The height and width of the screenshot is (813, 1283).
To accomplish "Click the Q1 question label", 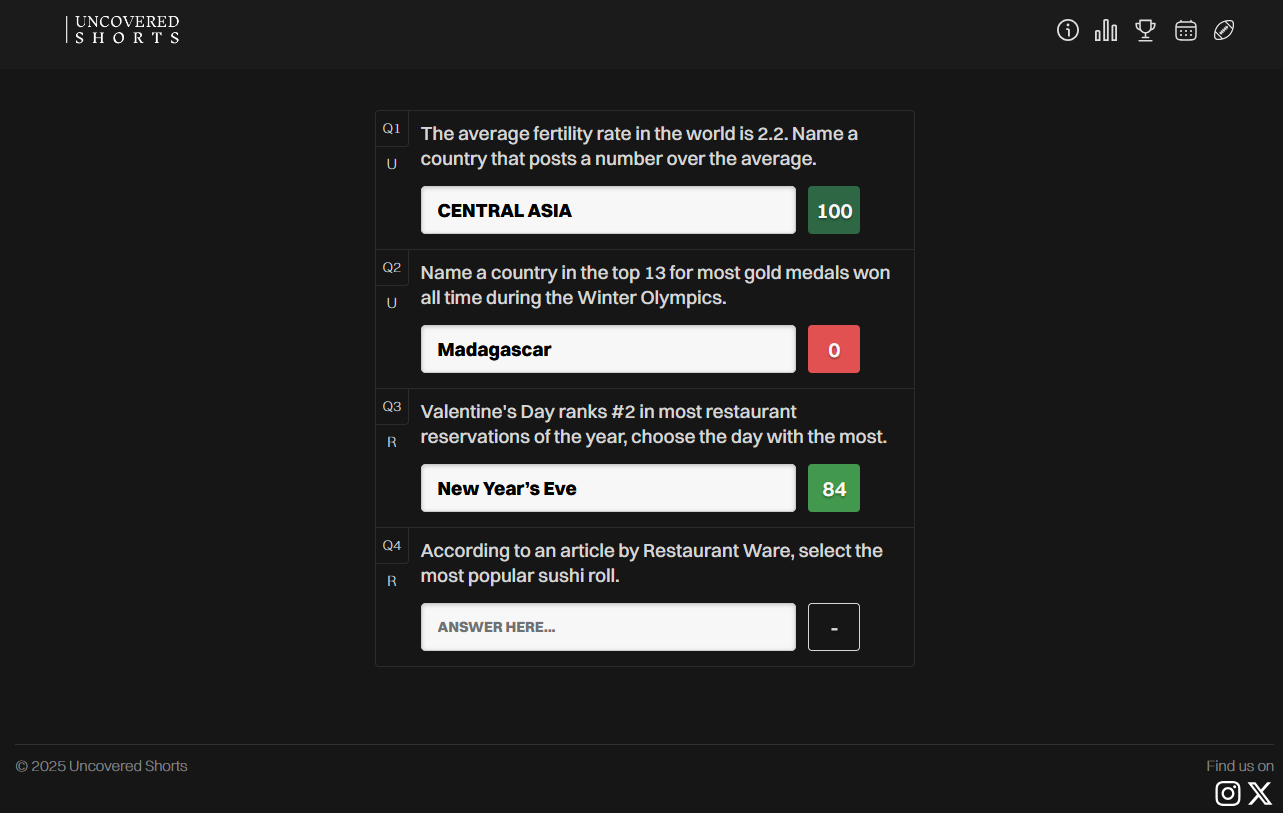I will click(392, 129).
